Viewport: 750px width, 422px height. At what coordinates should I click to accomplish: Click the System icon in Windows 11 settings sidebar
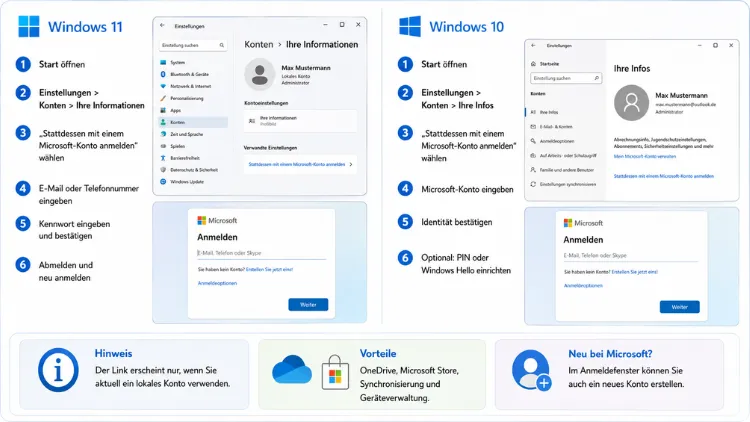click(x=163, y=62)
